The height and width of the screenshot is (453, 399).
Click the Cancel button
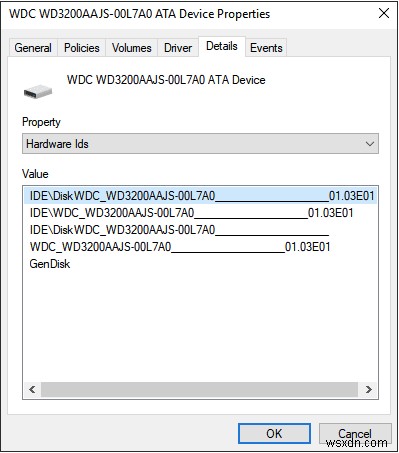click(x=355, y=433)
